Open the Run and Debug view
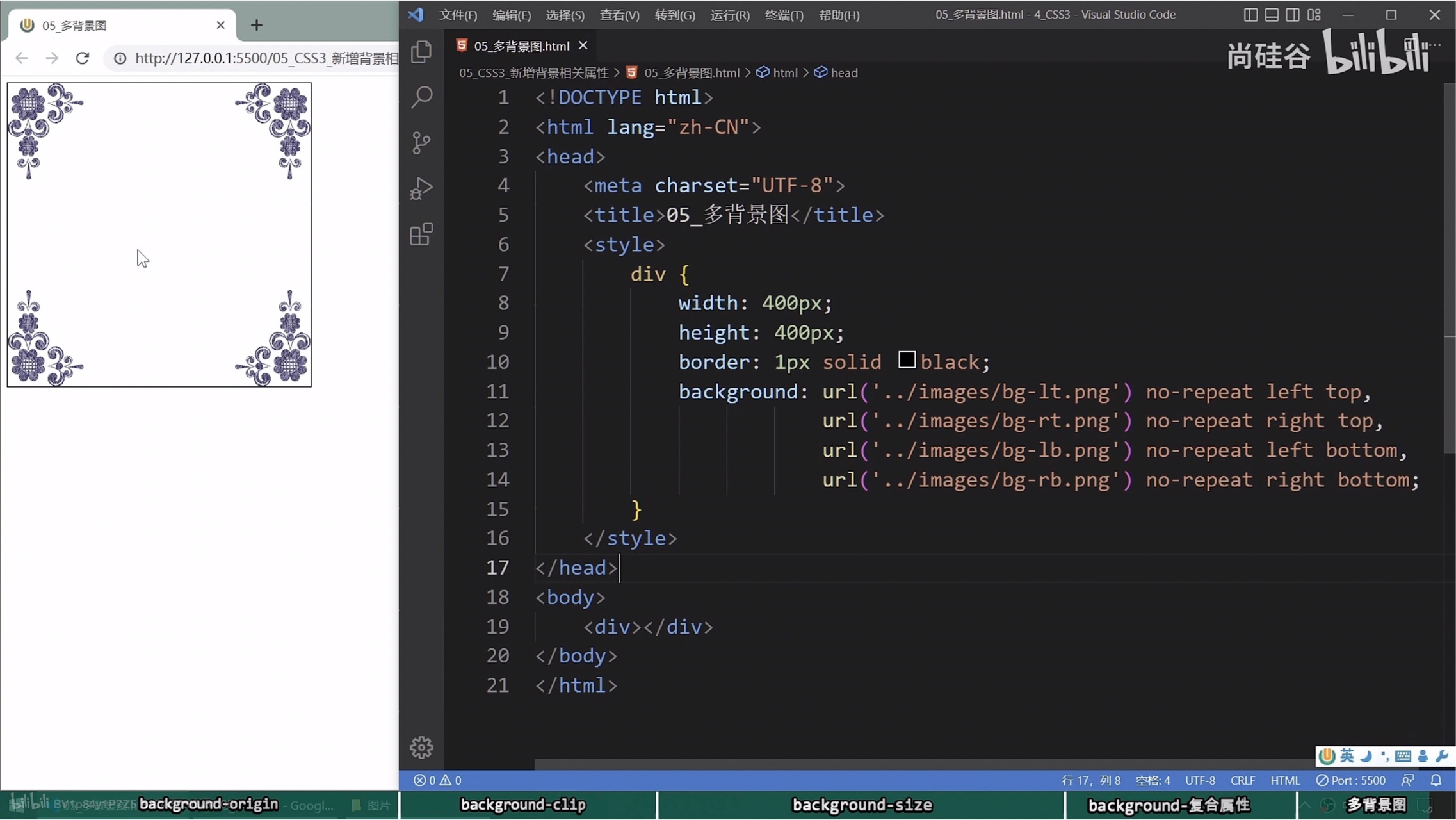This screenshot has height=820, width=1456. [421, 189]
